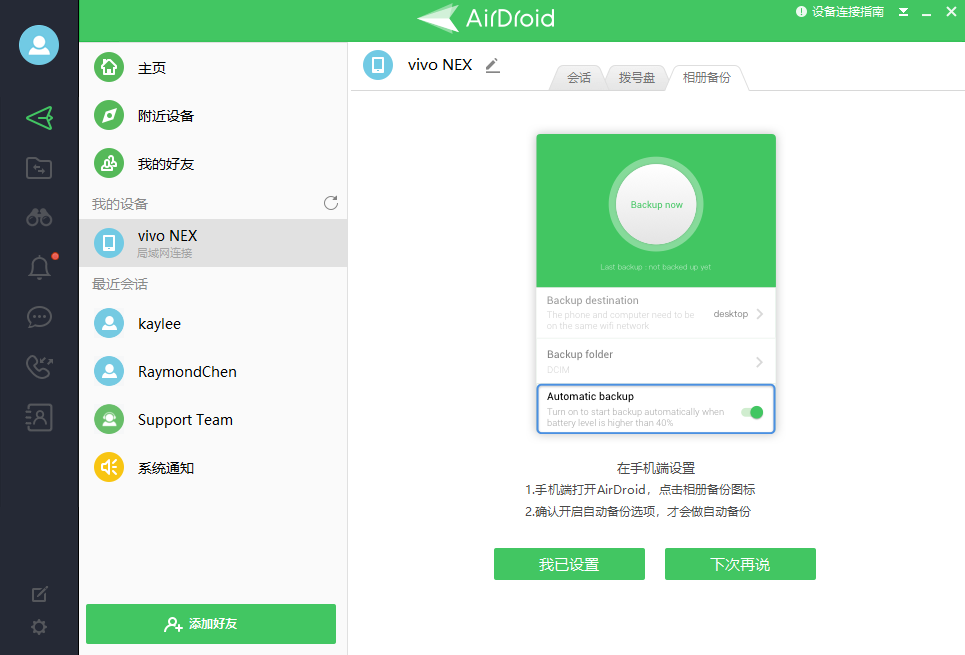Switch to the 会话 tab

click(x=579, y=78)
